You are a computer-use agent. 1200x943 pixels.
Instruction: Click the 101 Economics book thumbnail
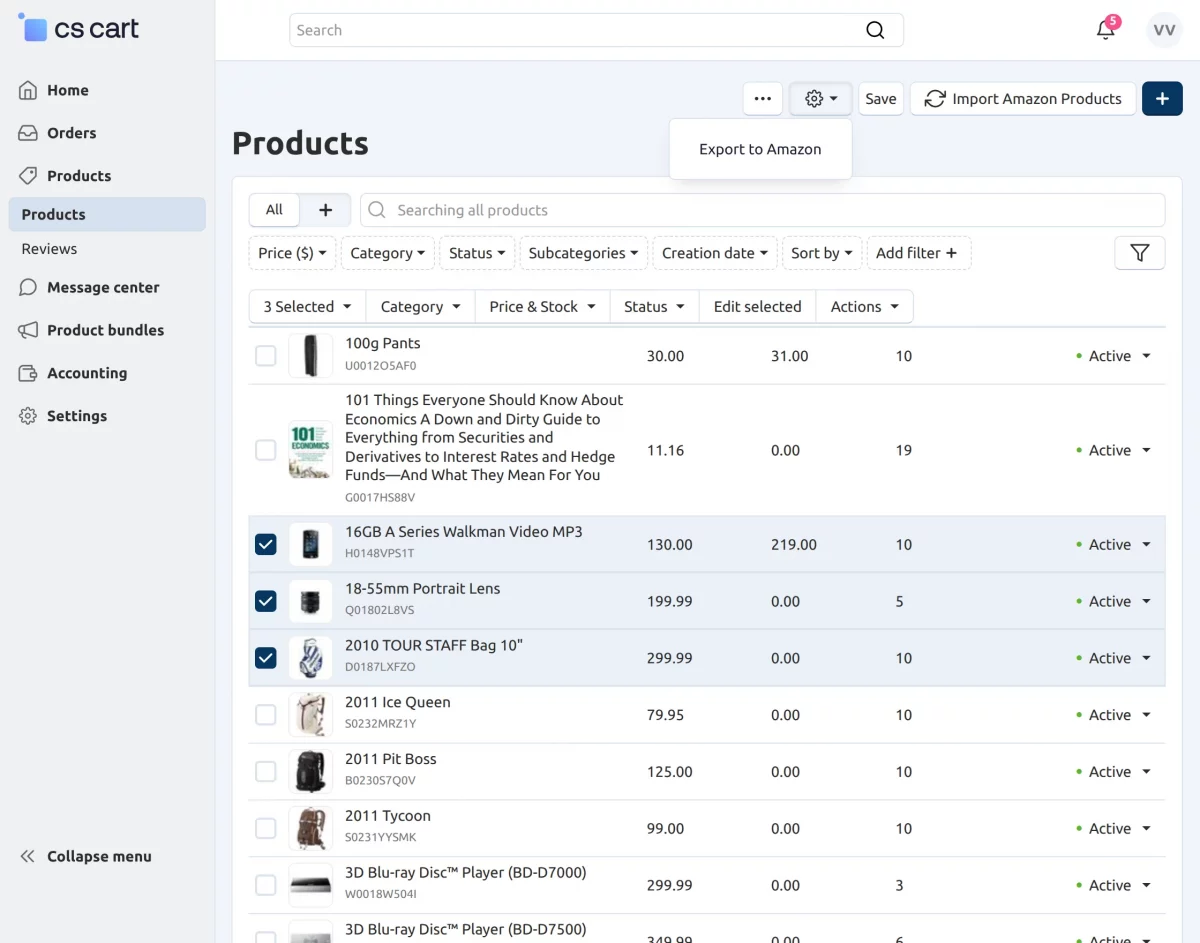(x=310, y=450)
